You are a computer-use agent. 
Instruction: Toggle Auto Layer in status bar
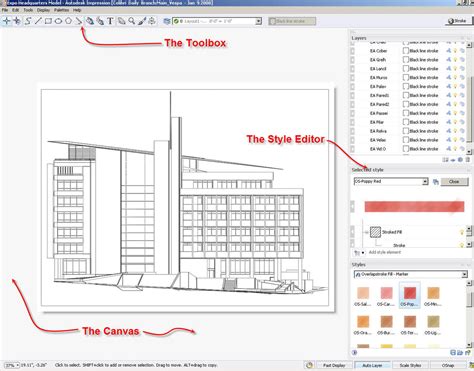point(372,365)
